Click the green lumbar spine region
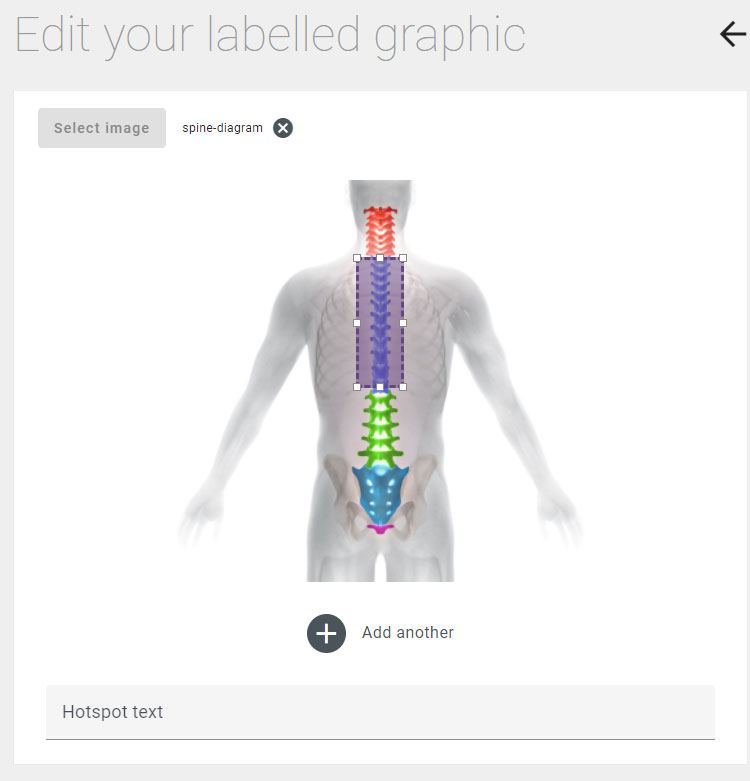Screen dimensions: 750x781 click(380, 429)
